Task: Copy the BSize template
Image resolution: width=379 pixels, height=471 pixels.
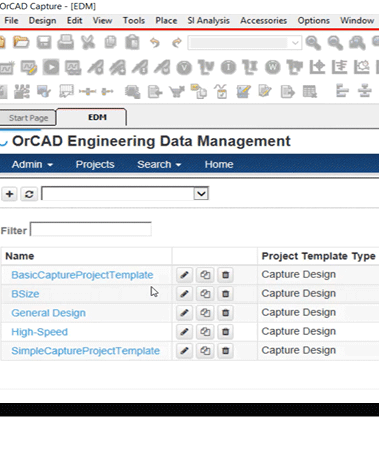Action: tap(205, 294)
